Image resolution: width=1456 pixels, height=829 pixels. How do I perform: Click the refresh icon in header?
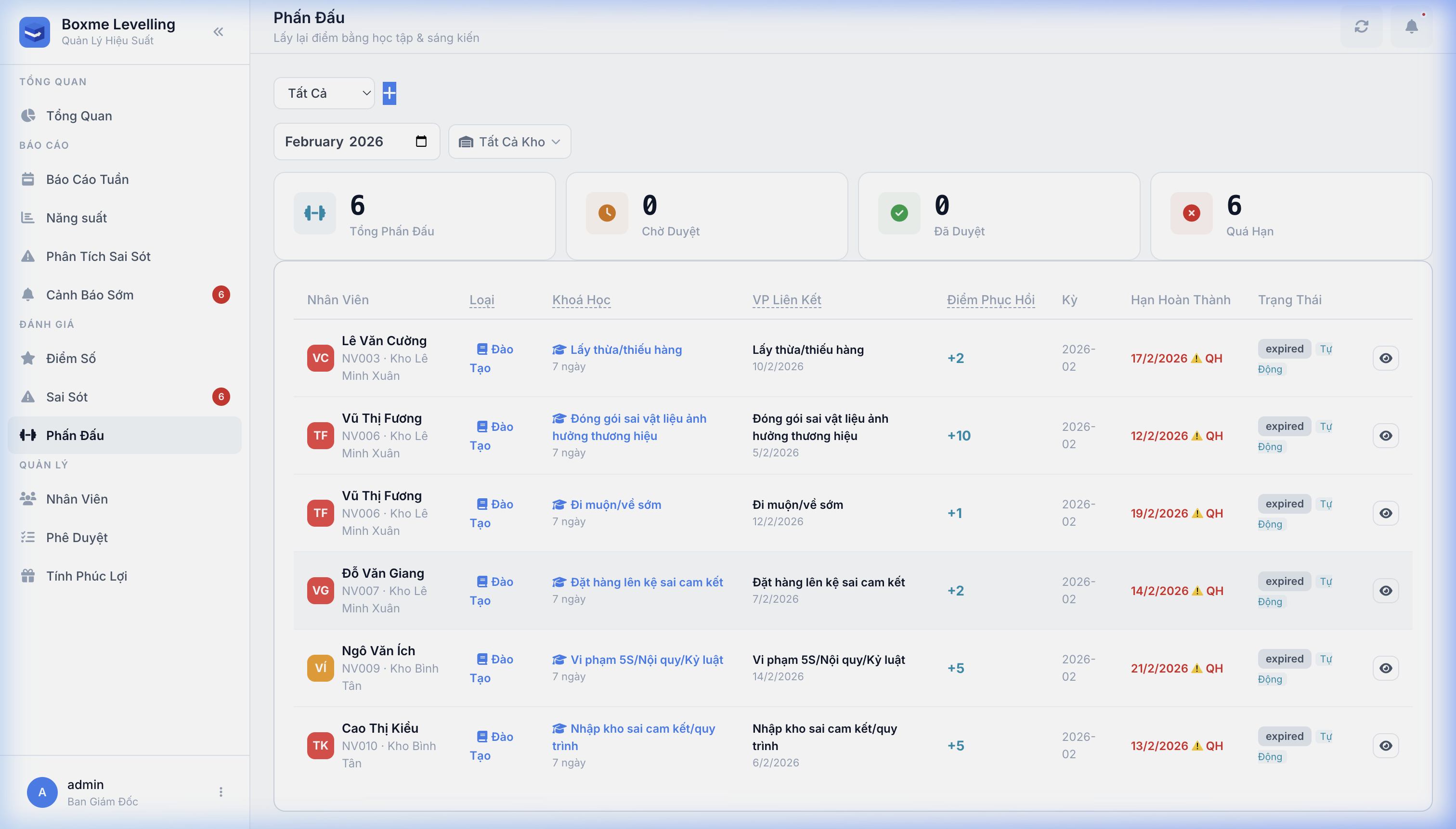pyautogui.click(x=1361, y=27)
